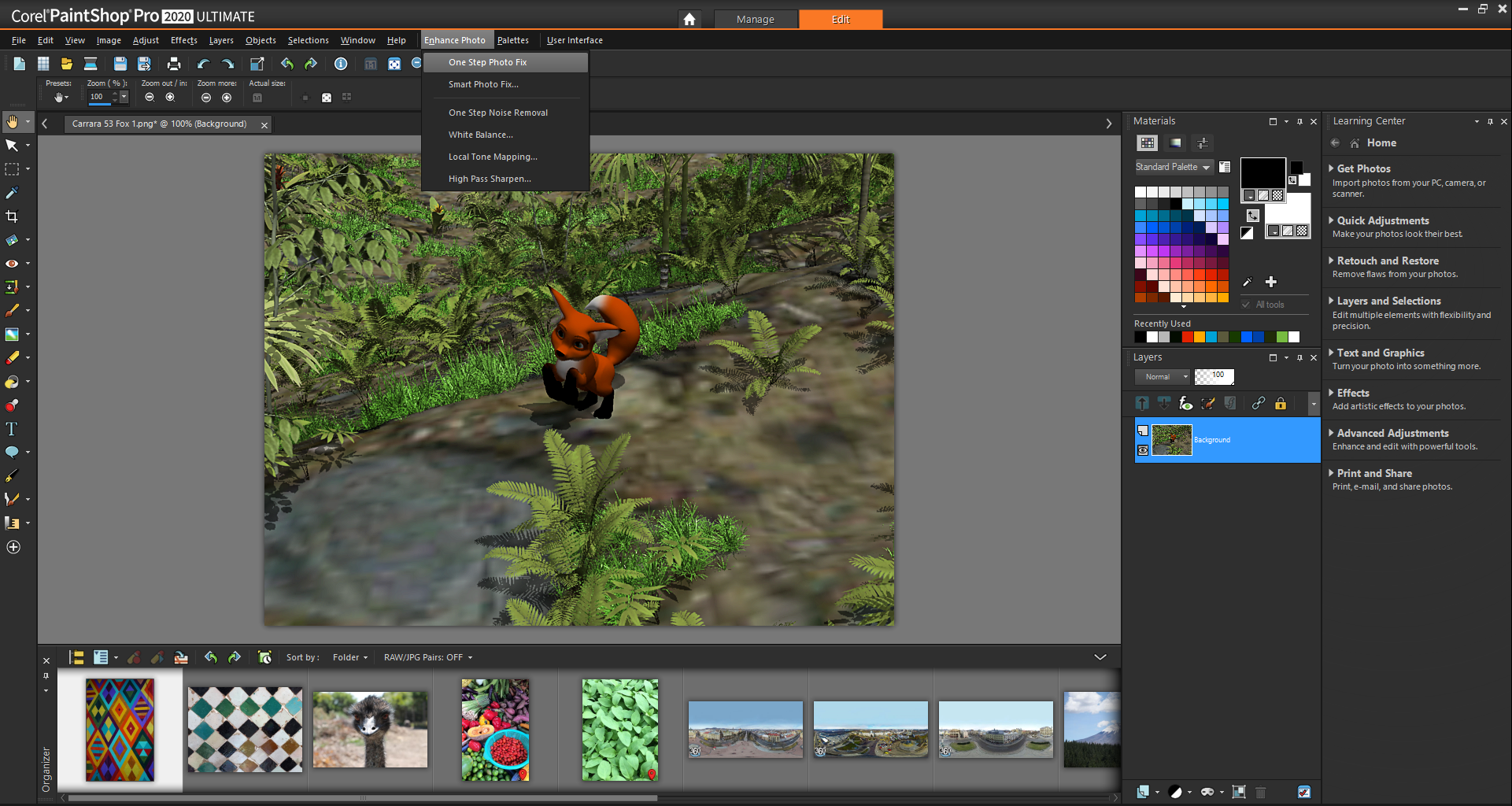Choose One Step Photo Fix menu entry

click(505, 62)
